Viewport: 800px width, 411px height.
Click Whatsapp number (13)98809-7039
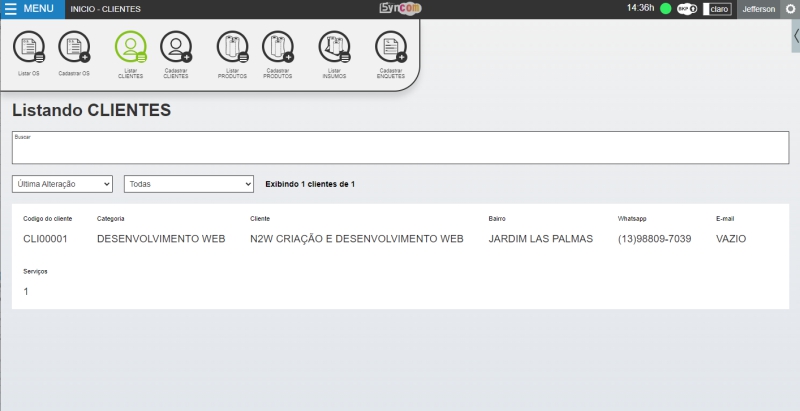tap(655, 239)
